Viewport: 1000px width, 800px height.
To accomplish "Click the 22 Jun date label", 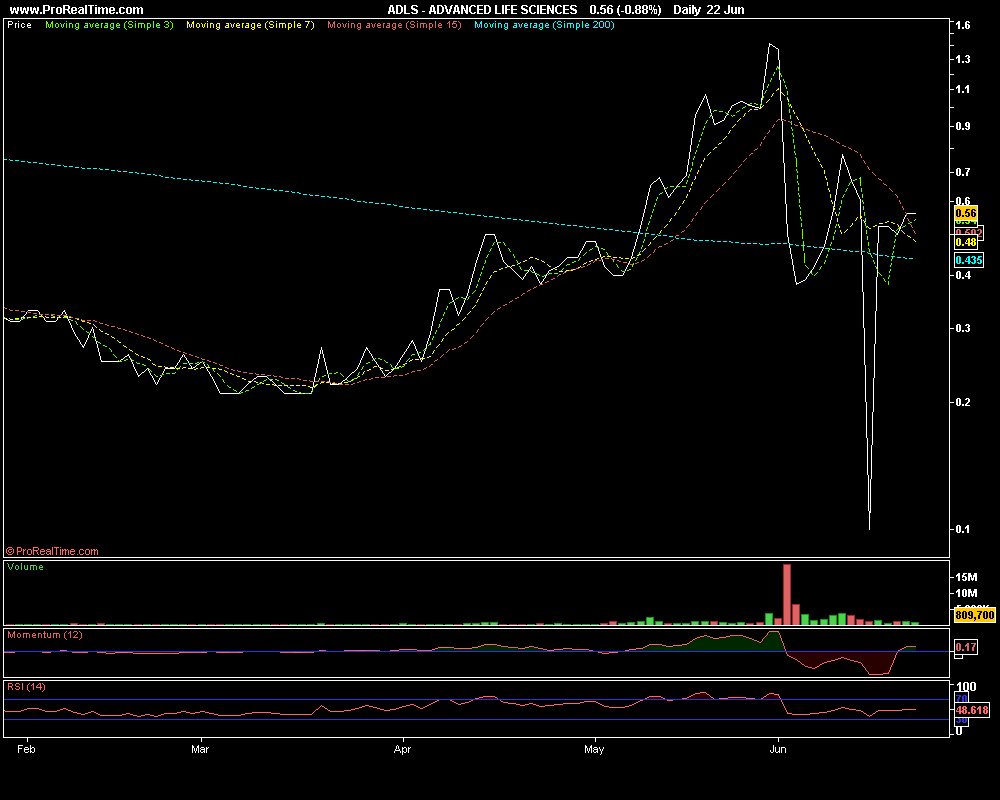I will pos(725,10).
